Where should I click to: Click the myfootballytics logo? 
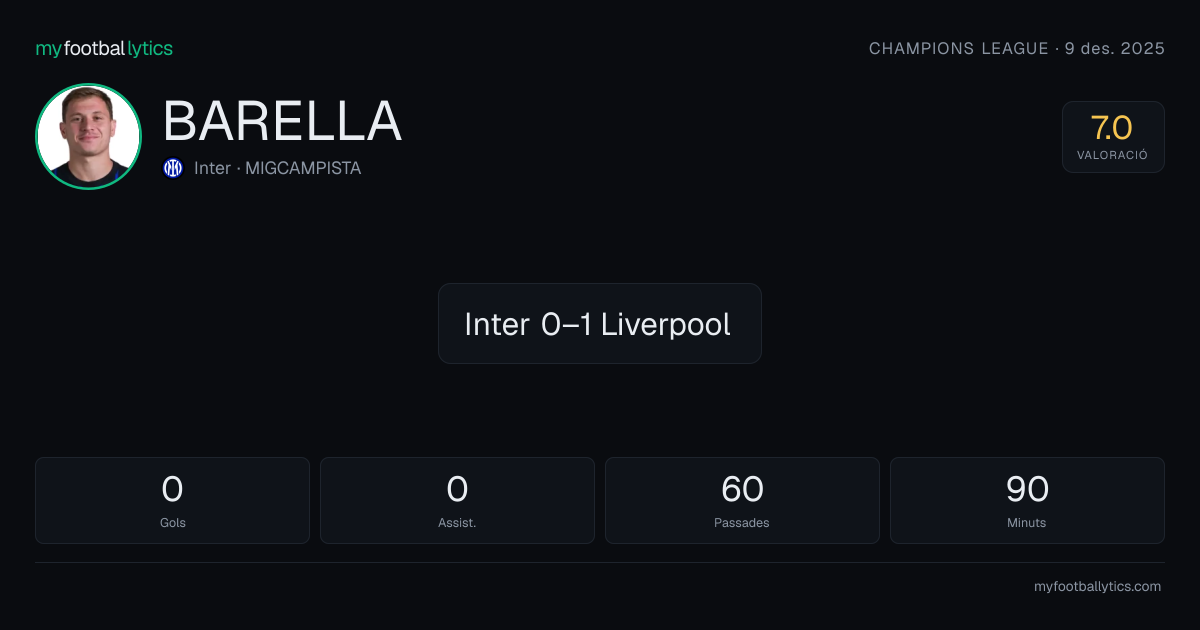(x=104, y=48)
